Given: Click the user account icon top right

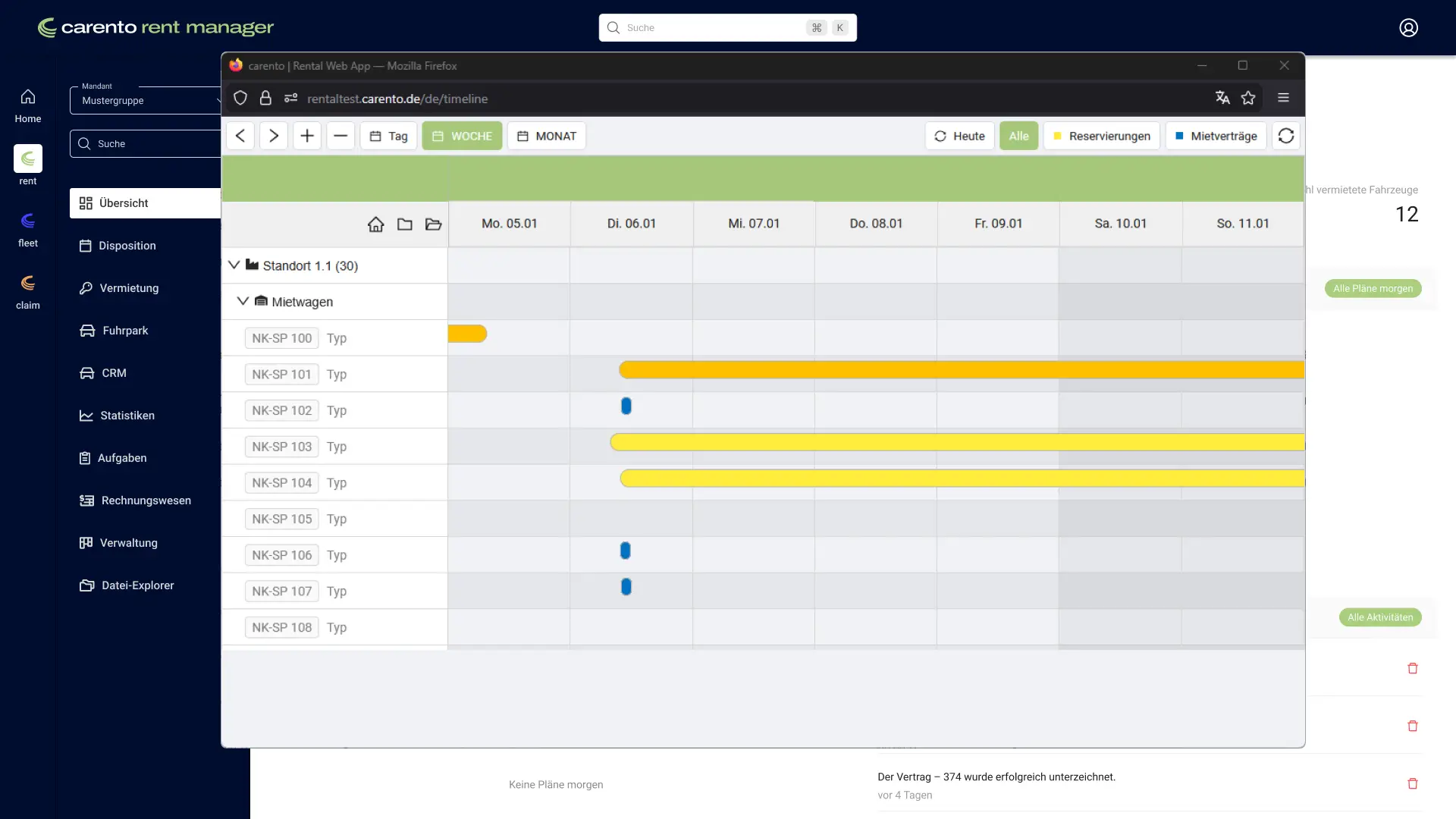Looking at the screenshot, I should click(x=1409, y=27).
